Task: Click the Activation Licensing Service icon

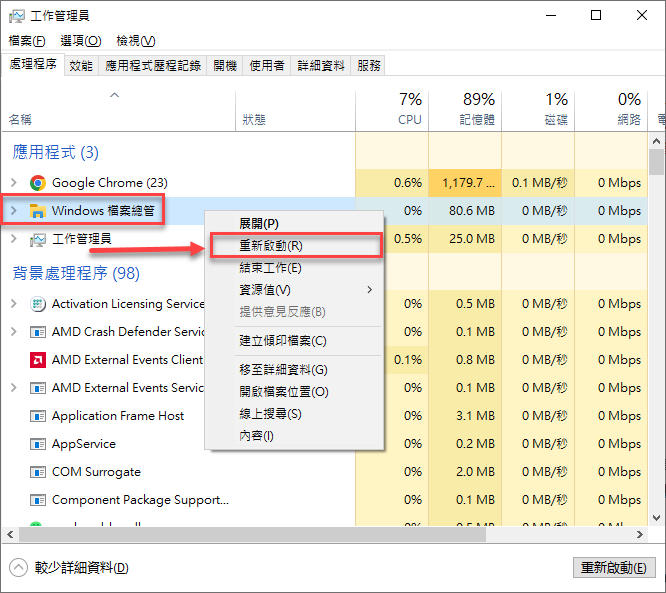Action: (x=38, y=304)
